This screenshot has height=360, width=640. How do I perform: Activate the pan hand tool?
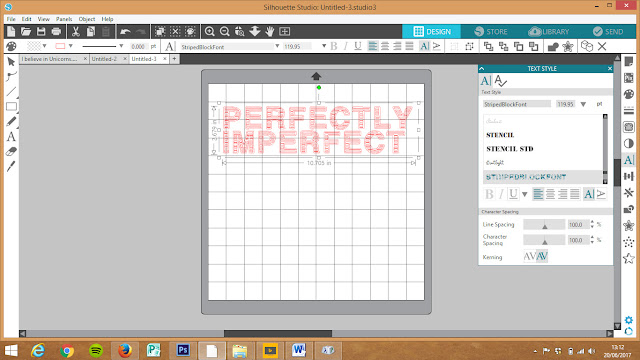[x=269, y=31]
